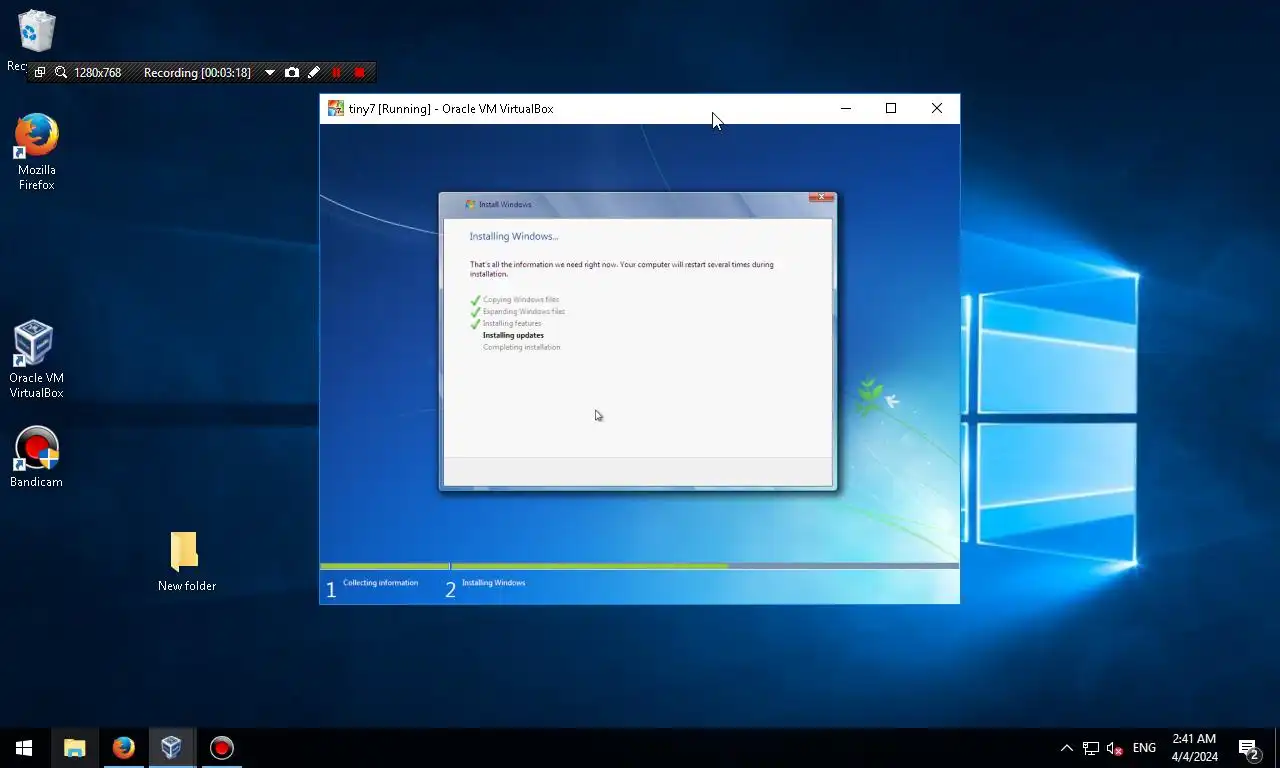
Task: Close the Install Windows dialog
Action: pos(821,197)
